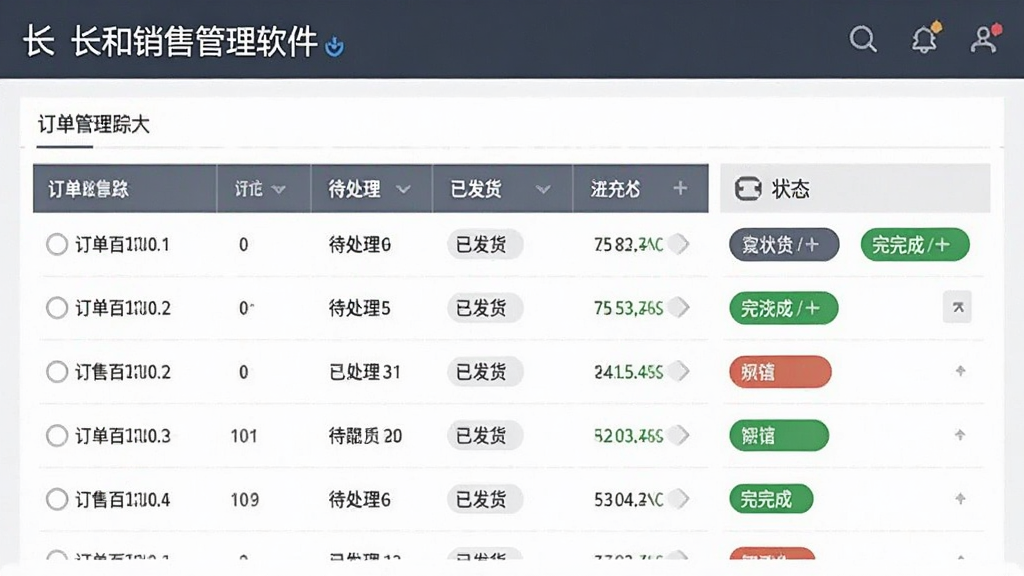
Task: Click 已发货 pill in 已处理31 row
Action: pos(485,372)
